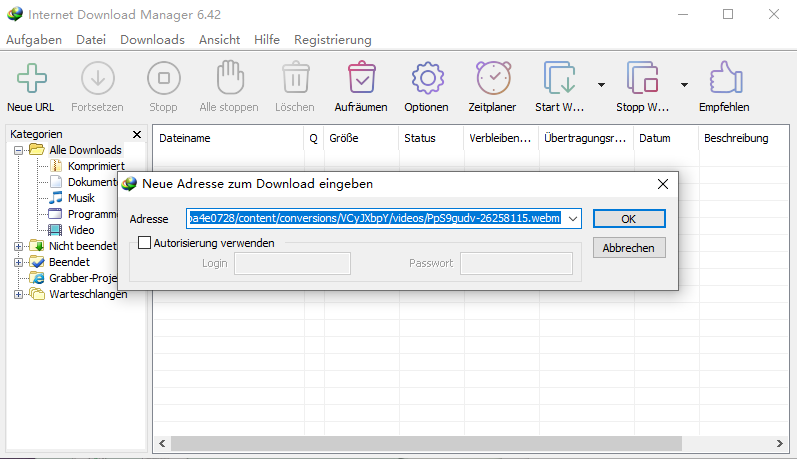797x459 pixels.
Task: Click the Fortsetzen resume icon
Action: 98,78
